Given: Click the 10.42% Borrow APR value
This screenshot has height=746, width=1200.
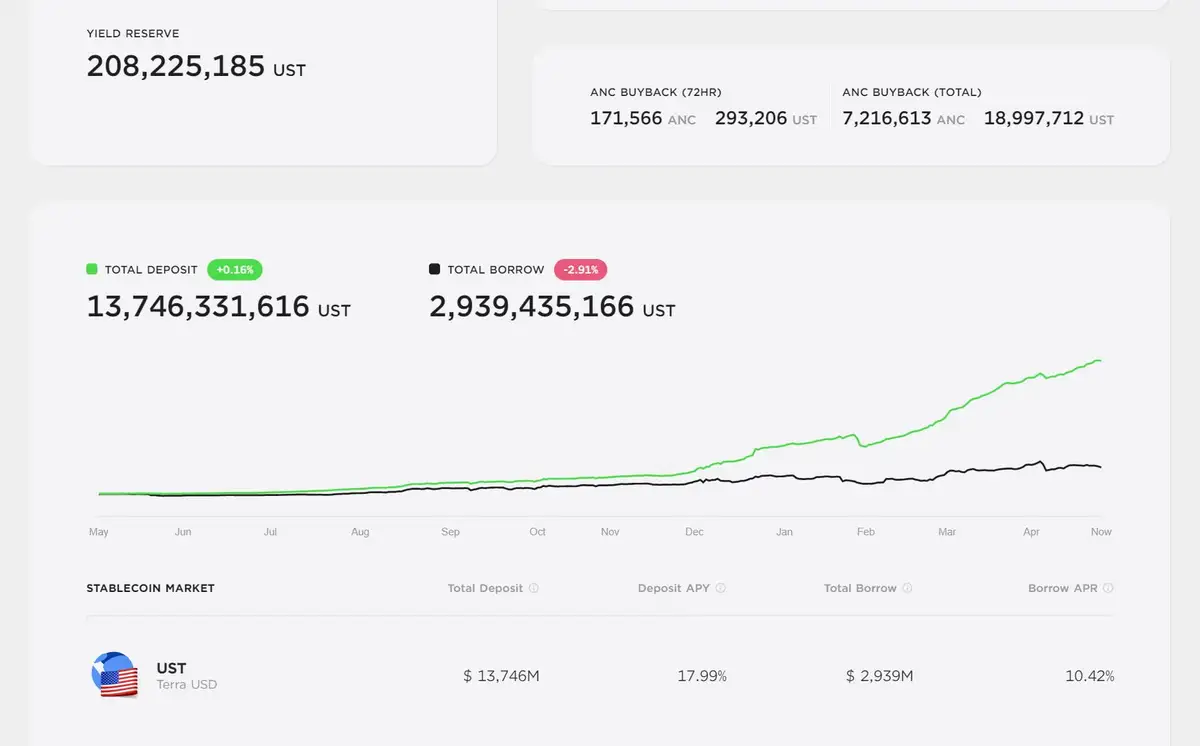Looking at the screenshot, I should [1089, 676].
